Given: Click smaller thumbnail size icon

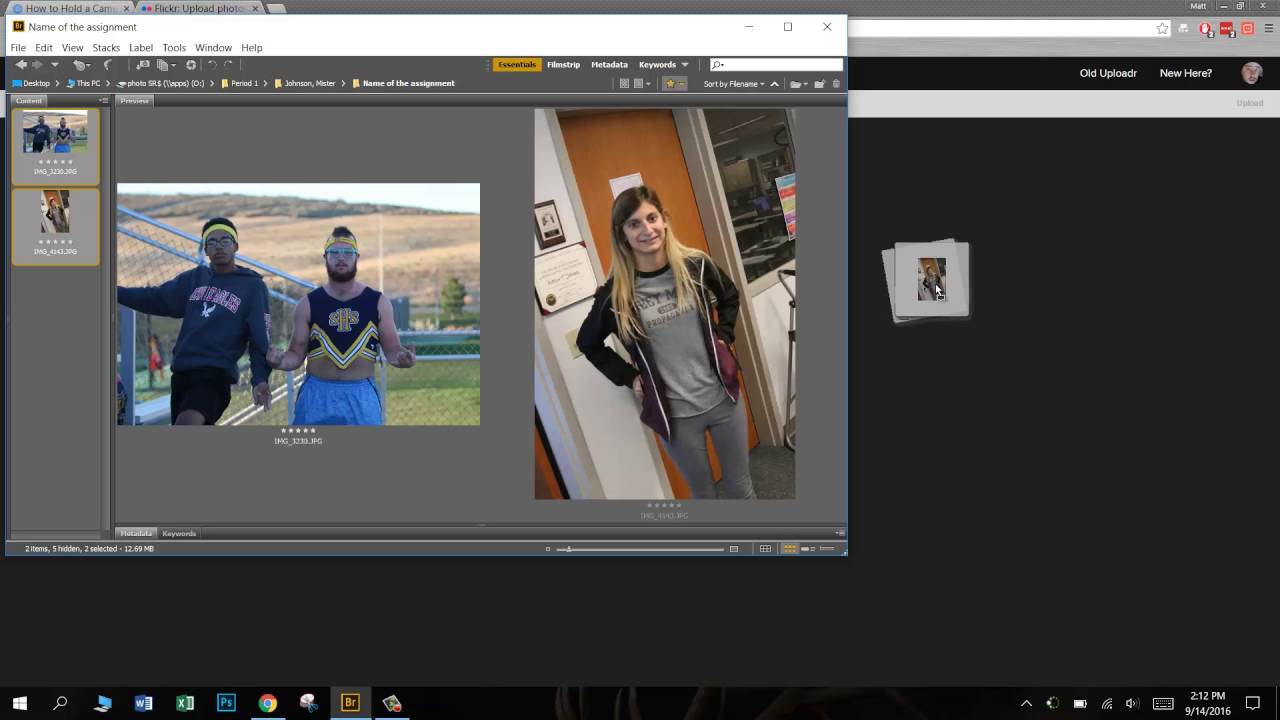Looking at the screenshot, I should point(548,549).
